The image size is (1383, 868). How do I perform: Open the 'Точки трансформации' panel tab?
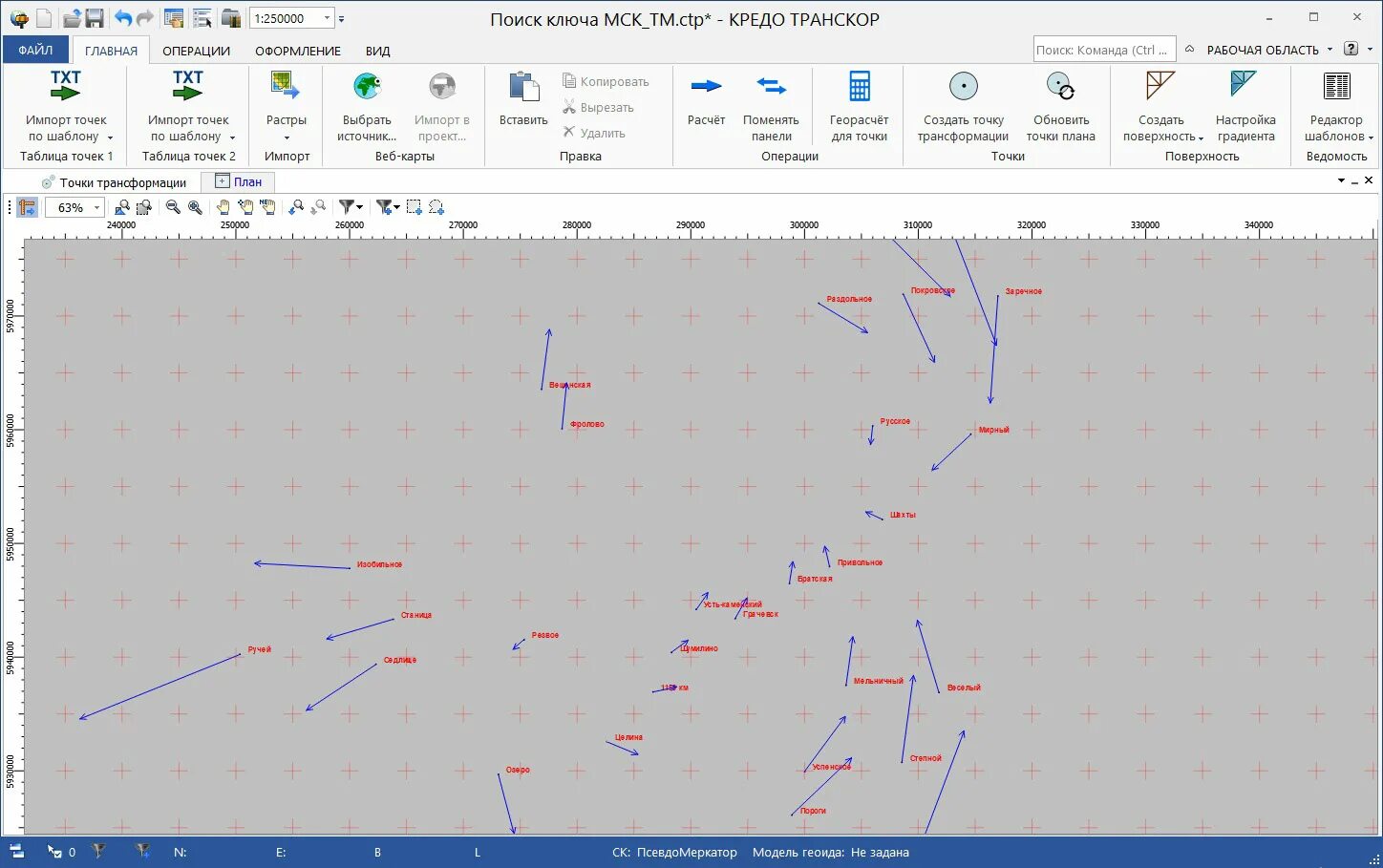pyautogui.click(x=114, y=182)
